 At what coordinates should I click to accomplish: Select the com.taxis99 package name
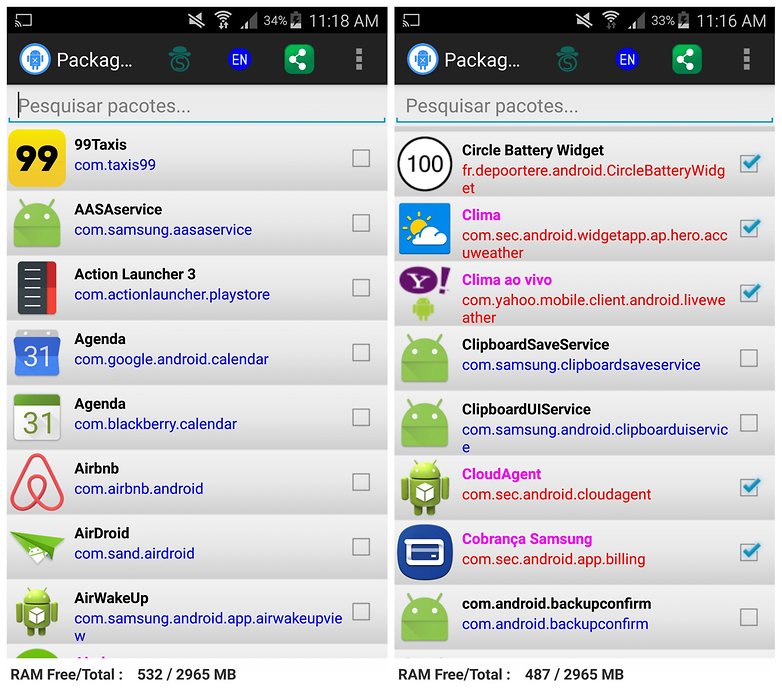point(115,165)
